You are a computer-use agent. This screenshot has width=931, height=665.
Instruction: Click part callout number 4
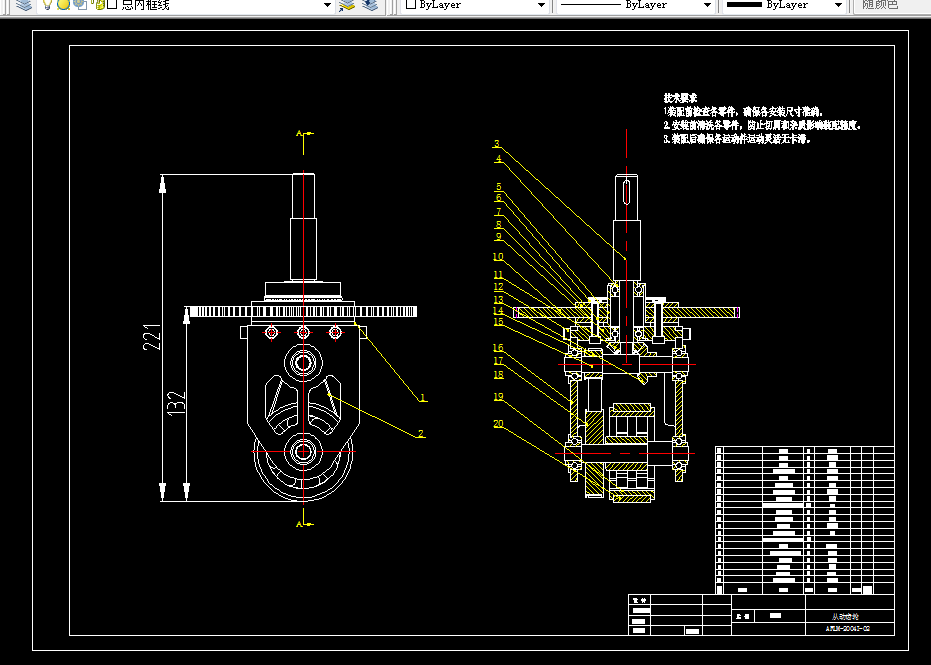click(x=498, y=159)
